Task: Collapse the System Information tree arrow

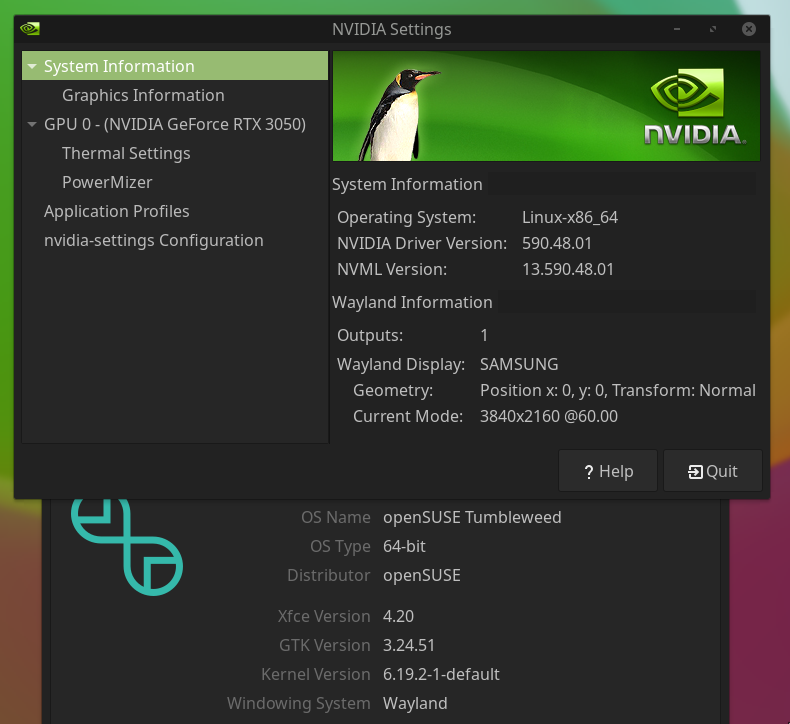Action: click(32, 67)
